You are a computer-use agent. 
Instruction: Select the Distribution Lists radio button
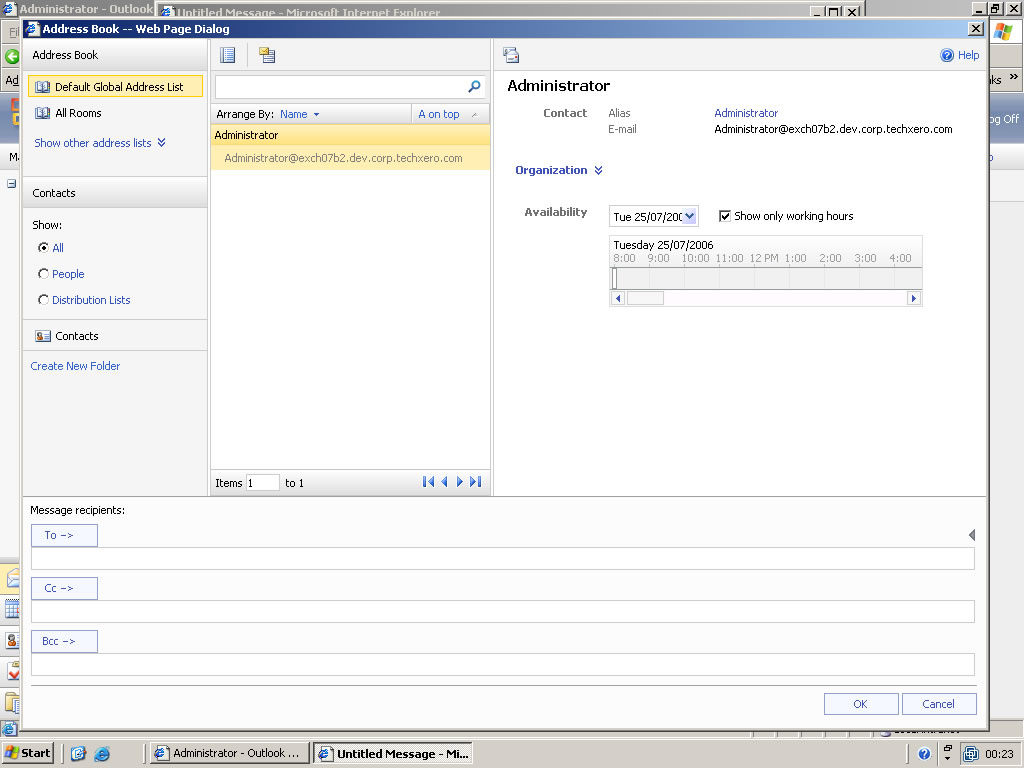click(x=43, y=300)
